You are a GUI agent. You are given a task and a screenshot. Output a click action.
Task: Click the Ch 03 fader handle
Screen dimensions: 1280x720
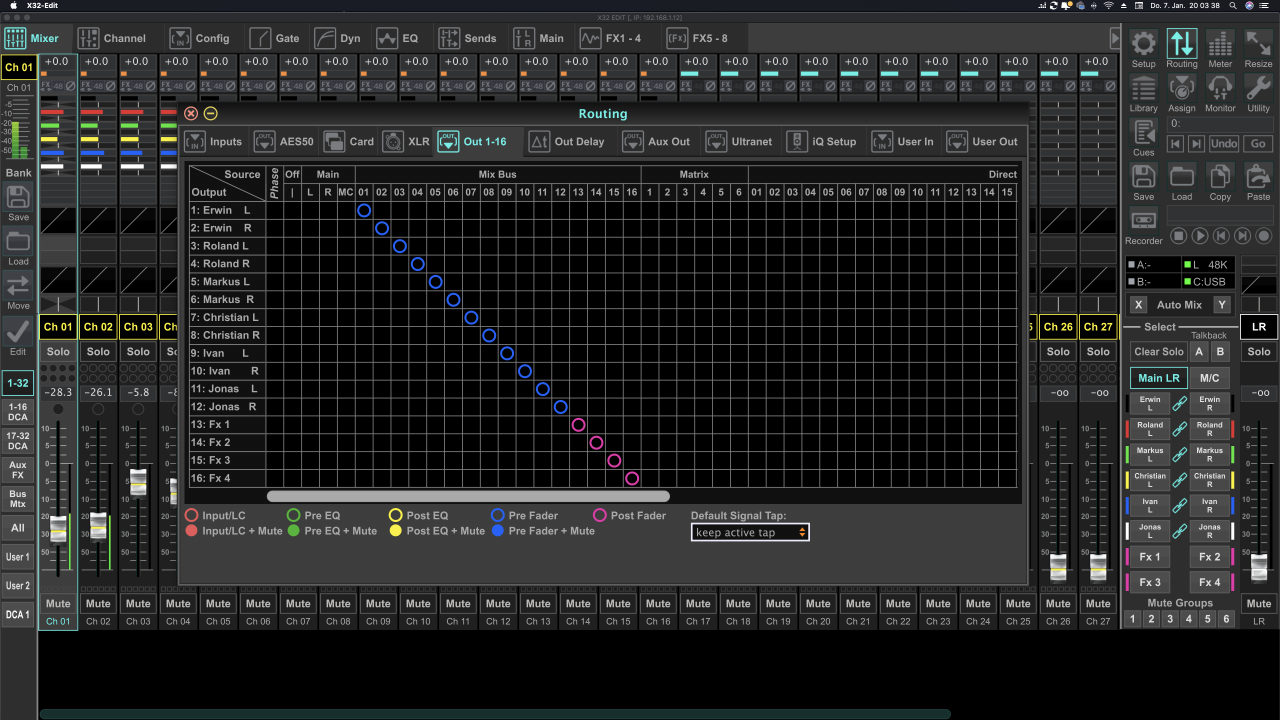coord(138,483)
